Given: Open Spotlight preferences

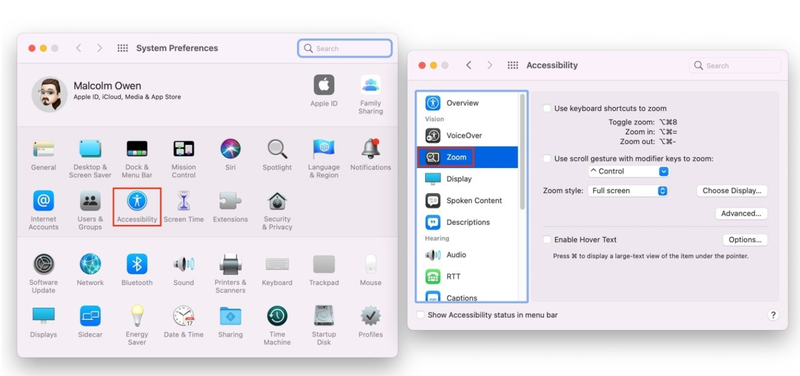Looking at the screenshot, I should (x=277, y=149).
